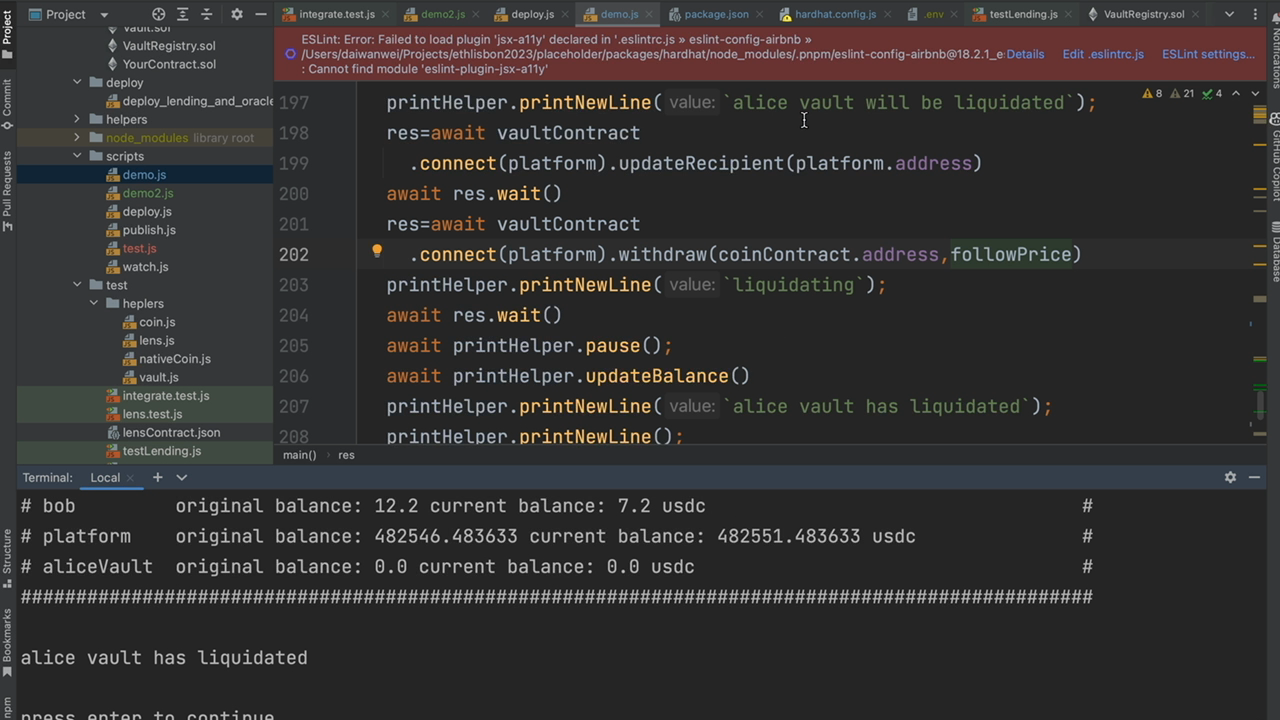Switch to integrate.test.js tab
This screenshot has width=1280, height=720.
(x=337, y=14)
